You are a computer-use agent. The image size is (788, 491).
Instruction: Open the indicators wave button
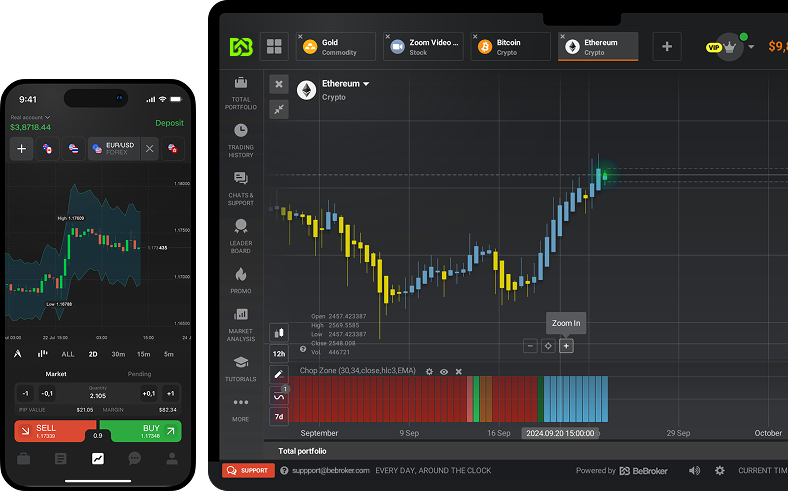click(x=279, y=396)
